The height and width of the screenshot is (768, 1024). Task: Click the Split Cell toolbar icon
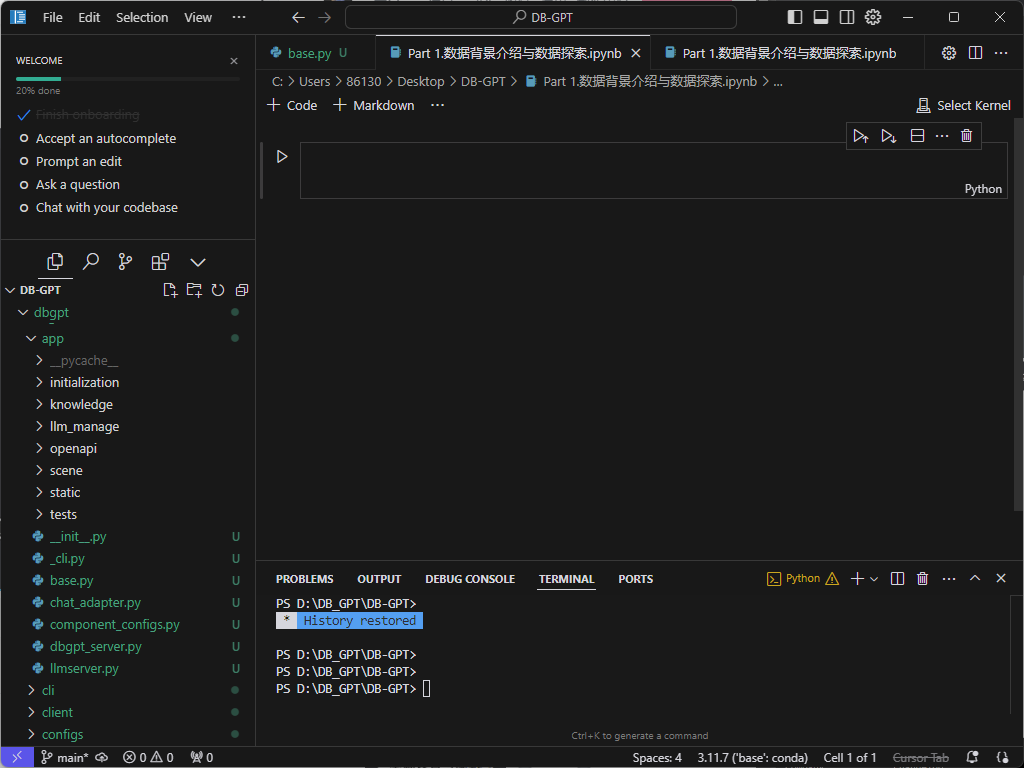[917, 136]
